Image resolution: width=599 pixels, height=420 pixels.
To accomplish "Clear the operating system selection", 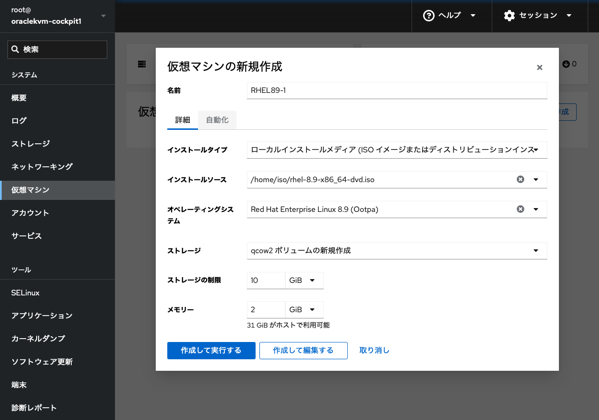I will click(x=520, y=209).
